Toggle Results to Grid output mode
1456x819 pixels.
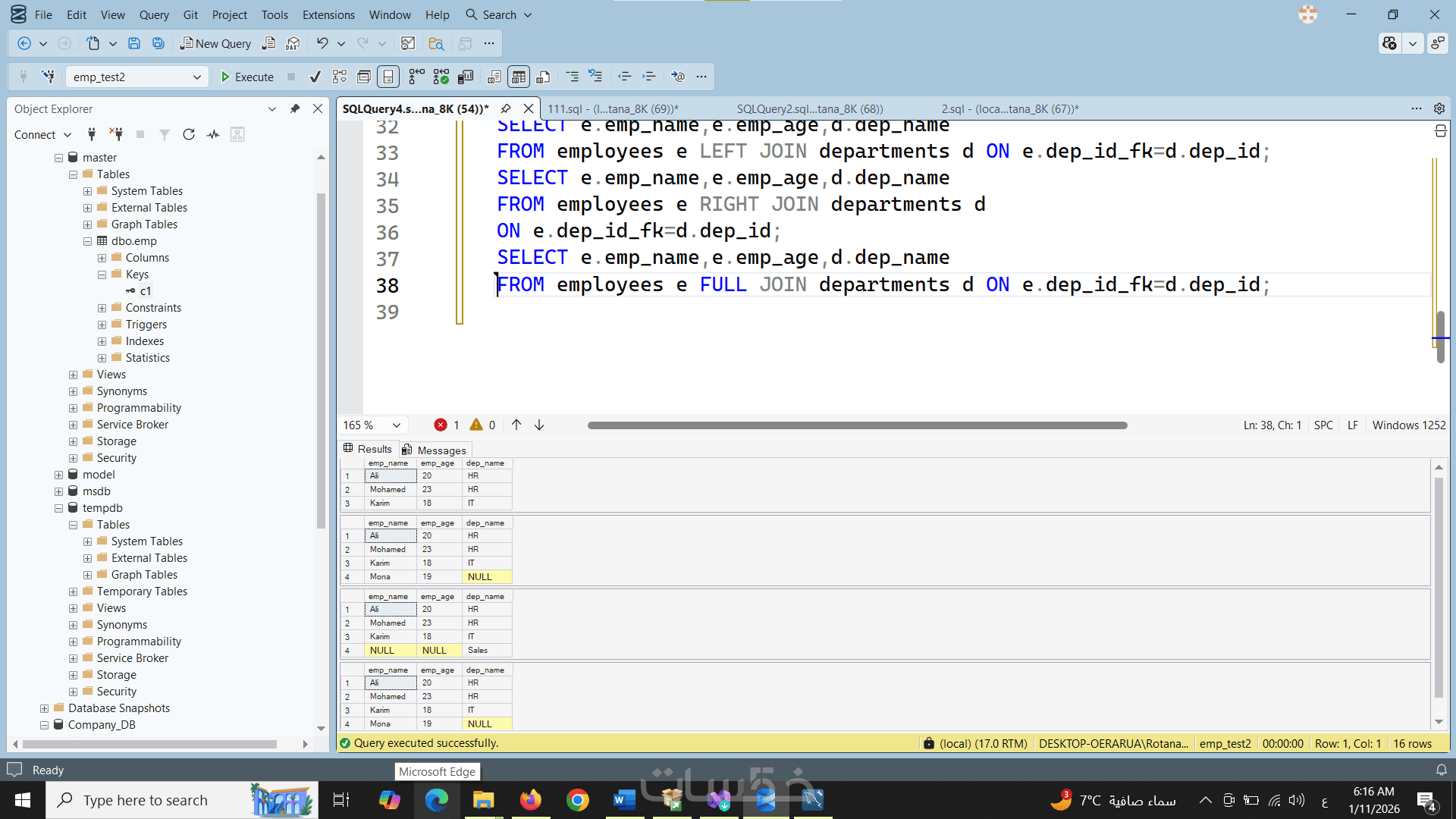click(519, 77)
